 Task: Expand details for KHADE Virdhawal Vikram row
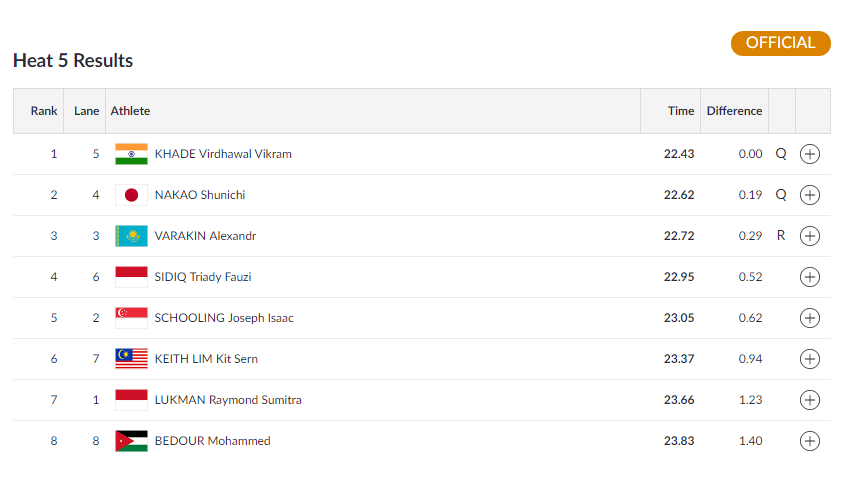click(x=810, y=154)
